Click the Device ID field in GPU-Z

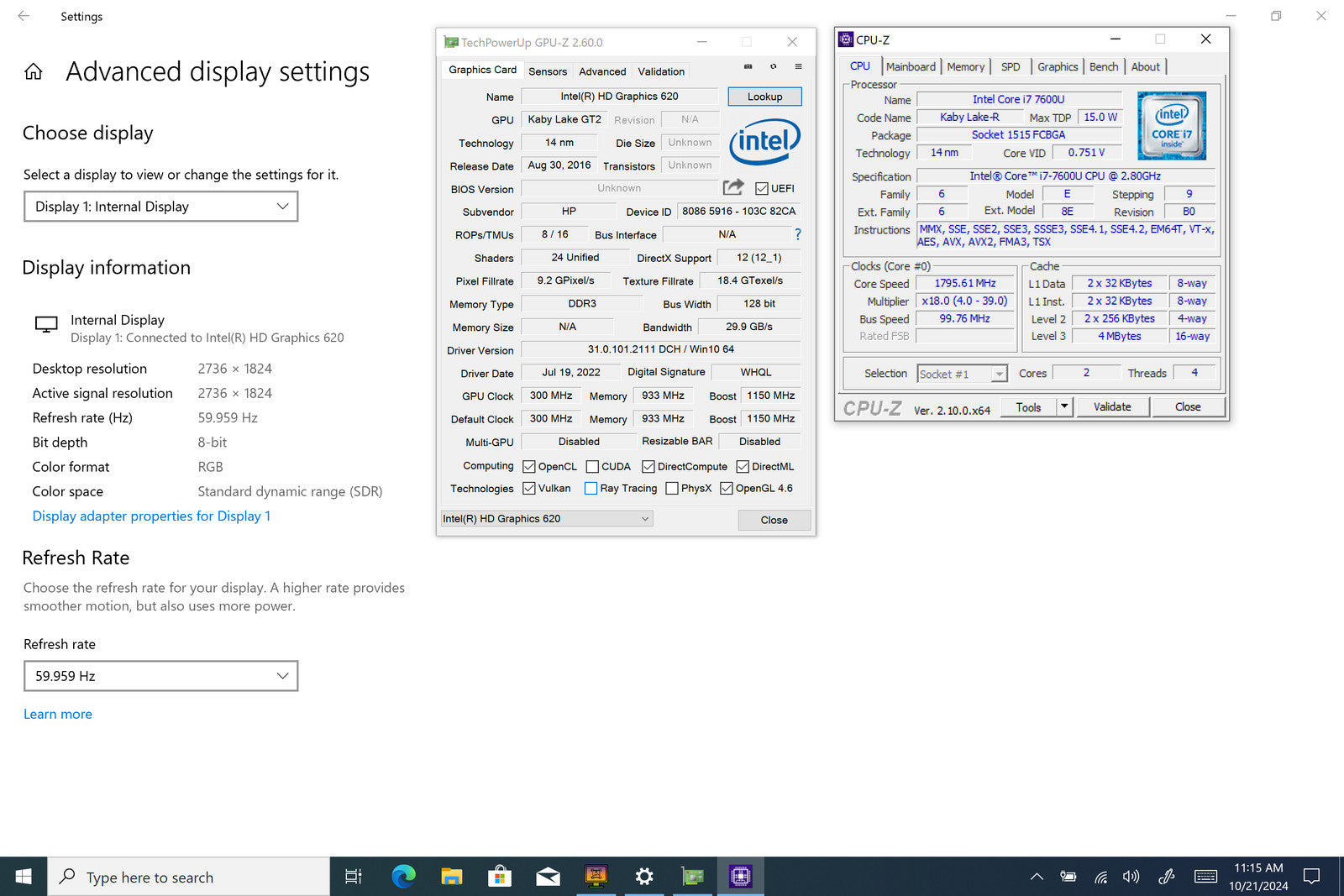coord(738,212)
